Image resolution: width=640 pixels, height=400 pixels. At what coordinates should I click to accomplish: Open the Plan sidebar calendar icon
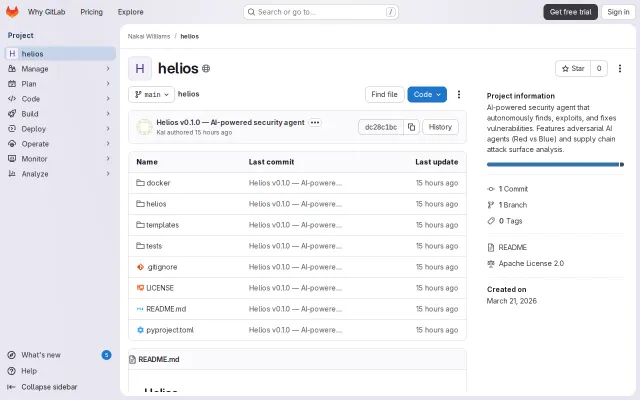pos(12,84)
